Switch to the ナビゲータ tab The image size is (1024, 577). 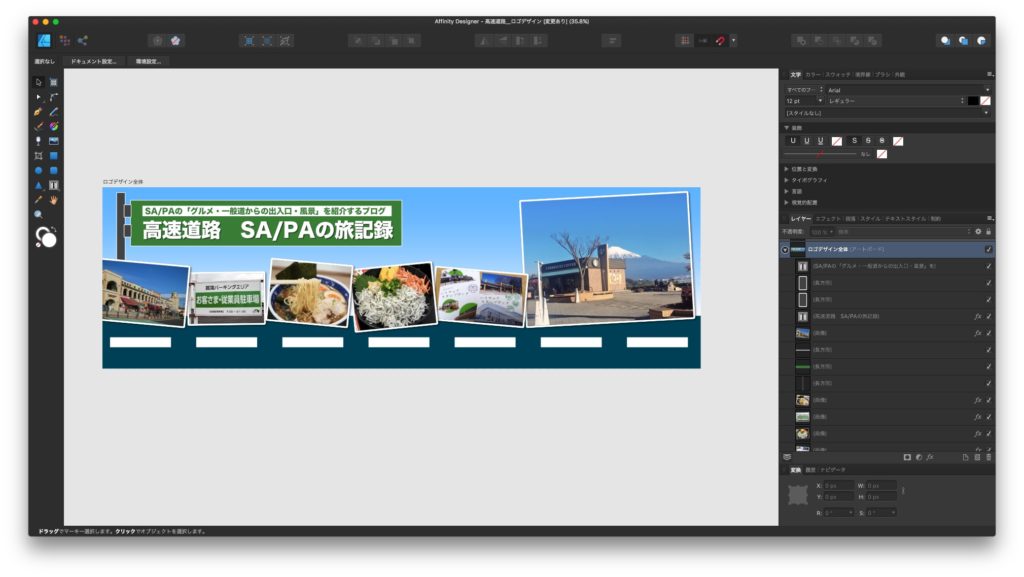(x=833, y=470)
